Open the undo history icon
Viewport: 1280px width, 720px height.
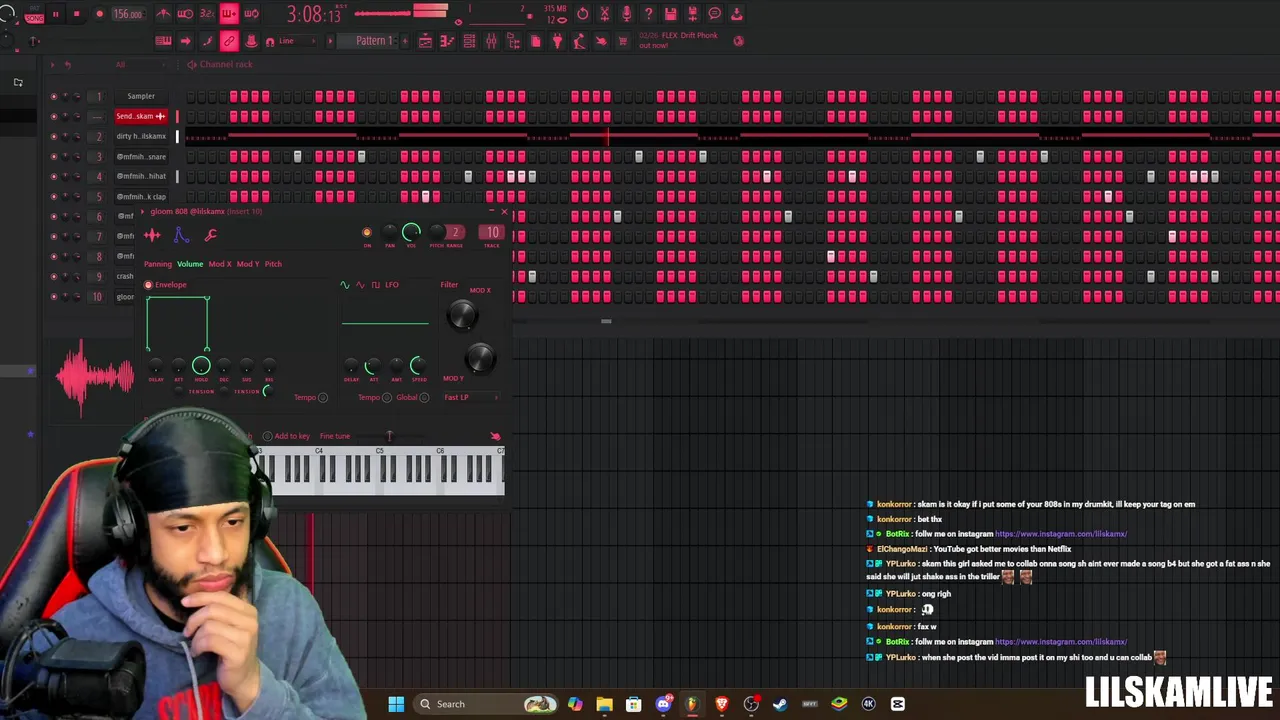tap(583, 14)
